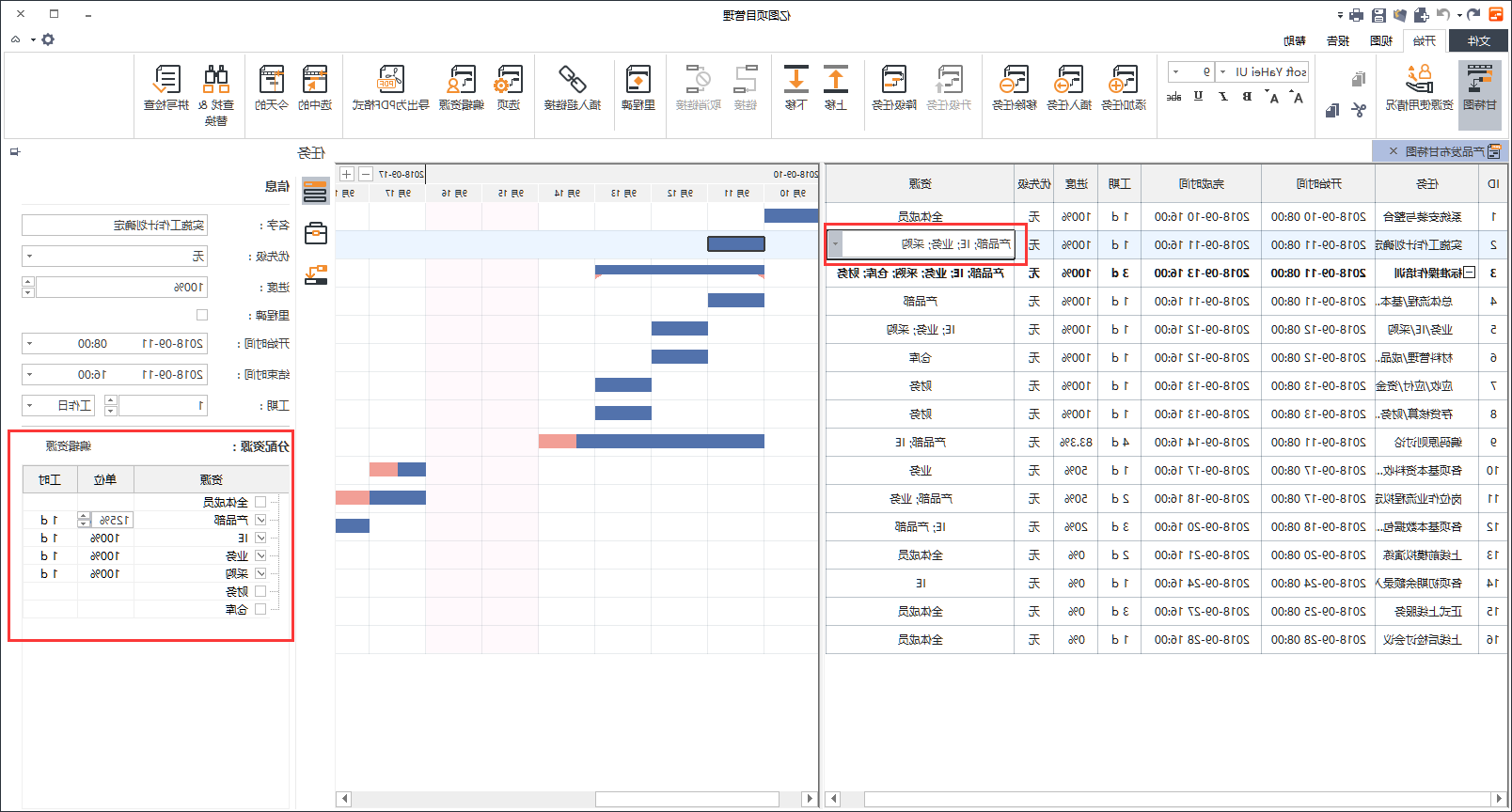
Task: Open the font name dropdown
Action: click(x=1222, y=71)
